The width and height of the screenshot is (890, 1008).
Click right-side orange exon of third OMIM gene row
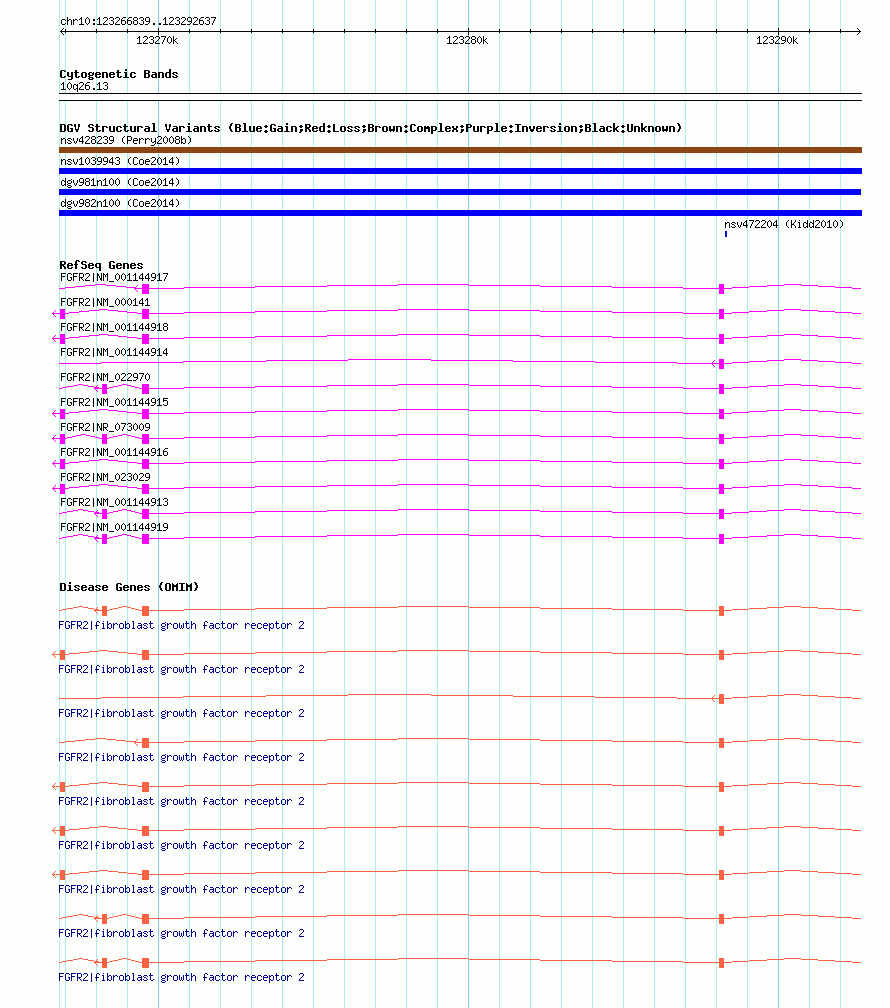(722, 699)
